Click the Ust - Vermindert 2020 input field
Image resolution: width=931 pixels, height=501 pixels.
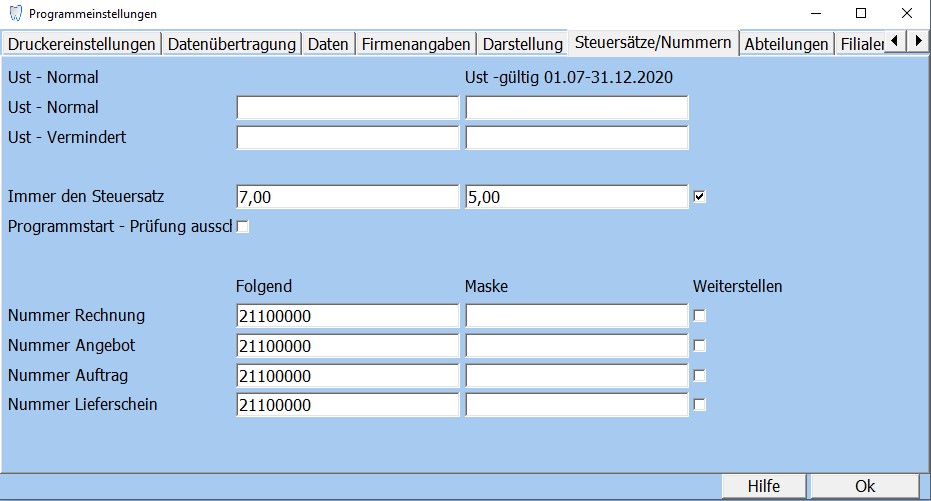pos(576,138)
